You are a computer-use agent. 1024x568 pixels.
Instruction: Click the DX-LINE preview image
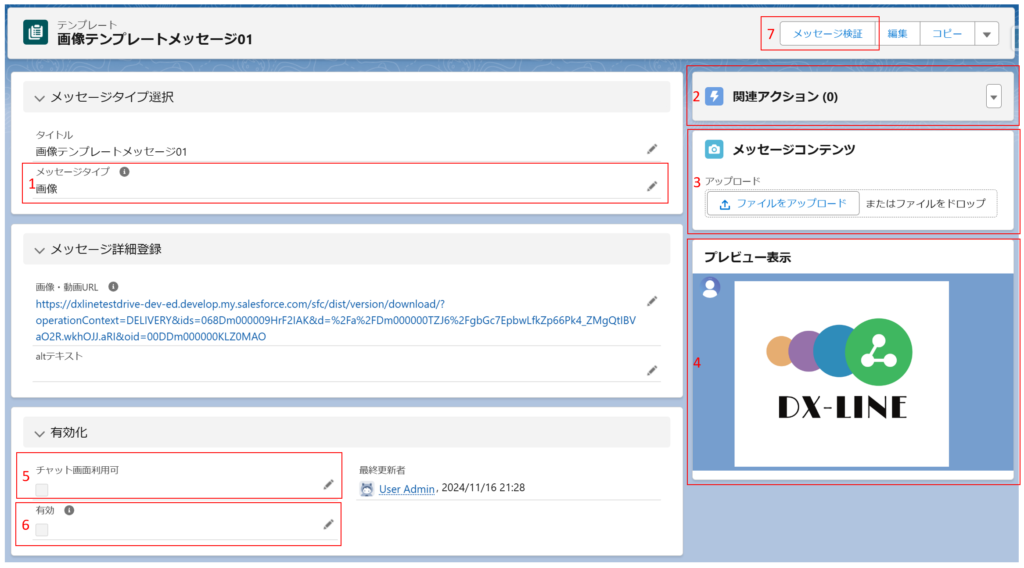point(840,373)
